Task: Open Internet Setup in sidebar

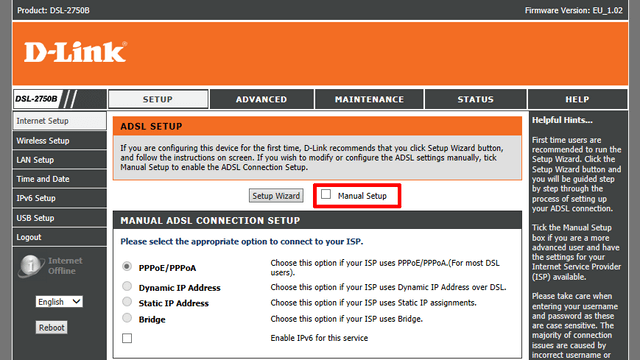Action: 60,121
